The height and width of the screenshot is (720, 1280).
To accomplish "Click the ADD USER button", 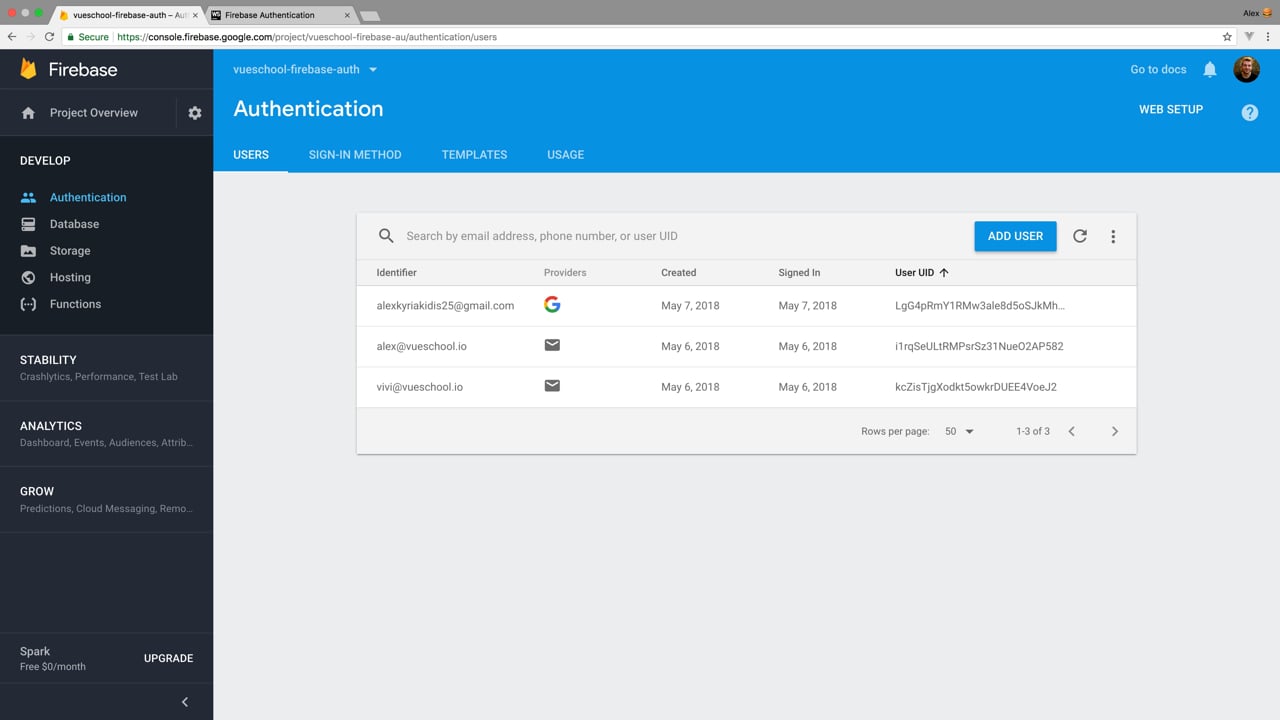I will pos(1015,236).
